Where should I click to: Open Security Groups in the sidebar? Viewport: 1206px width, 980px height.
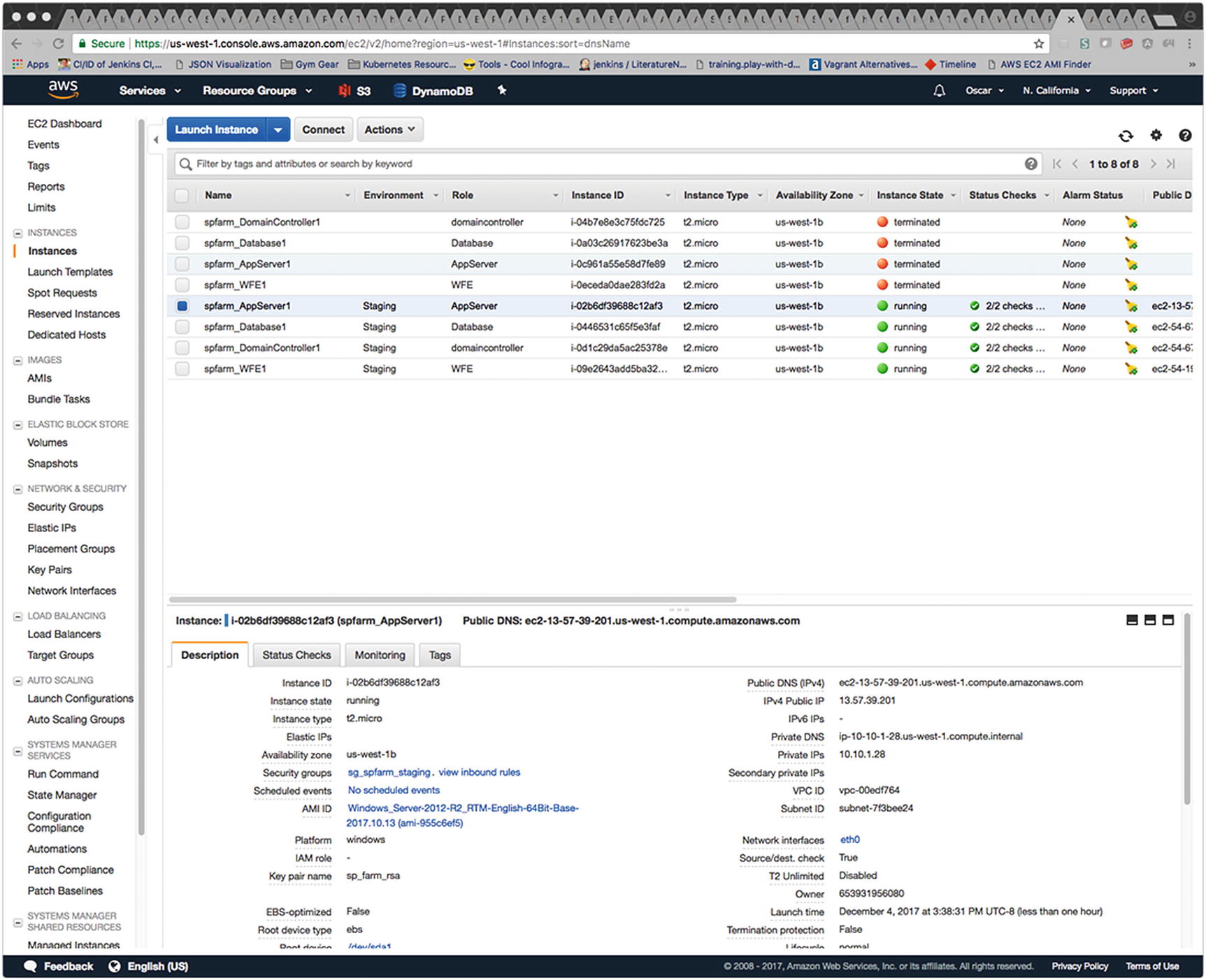tap(65, 507)
